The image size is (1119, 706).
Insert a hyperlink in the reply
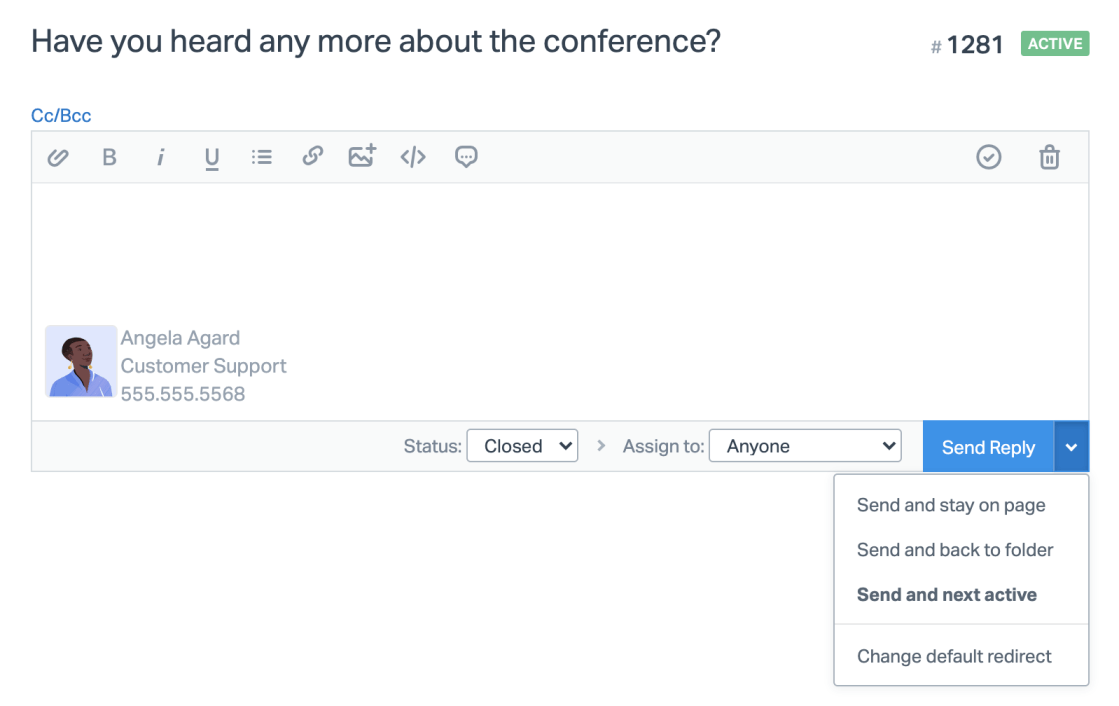(313, 156)
